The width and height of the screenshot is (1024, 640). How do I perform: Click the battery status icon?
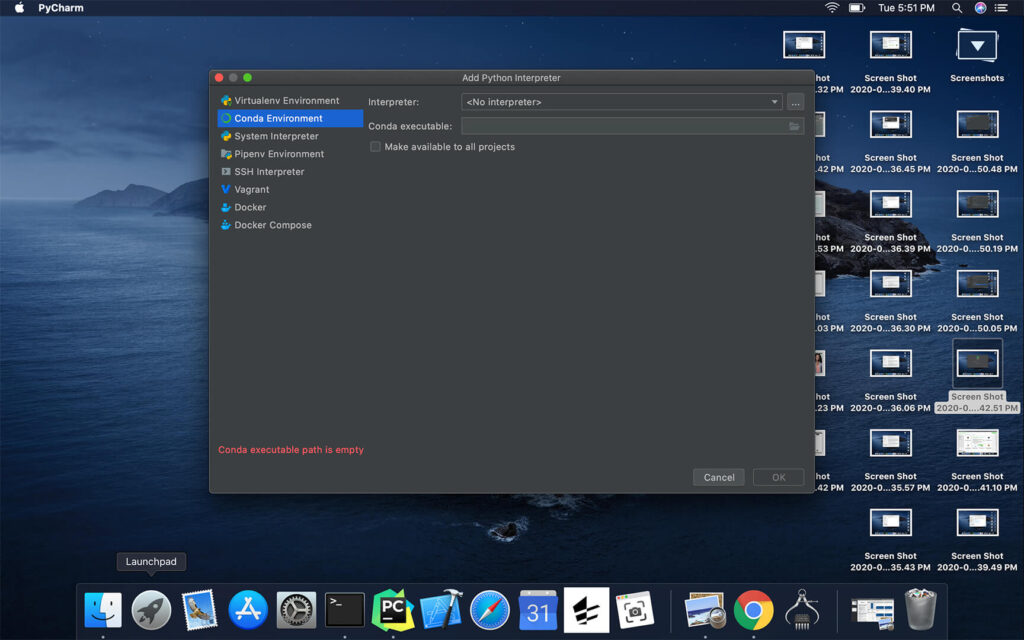click(857, 8)
